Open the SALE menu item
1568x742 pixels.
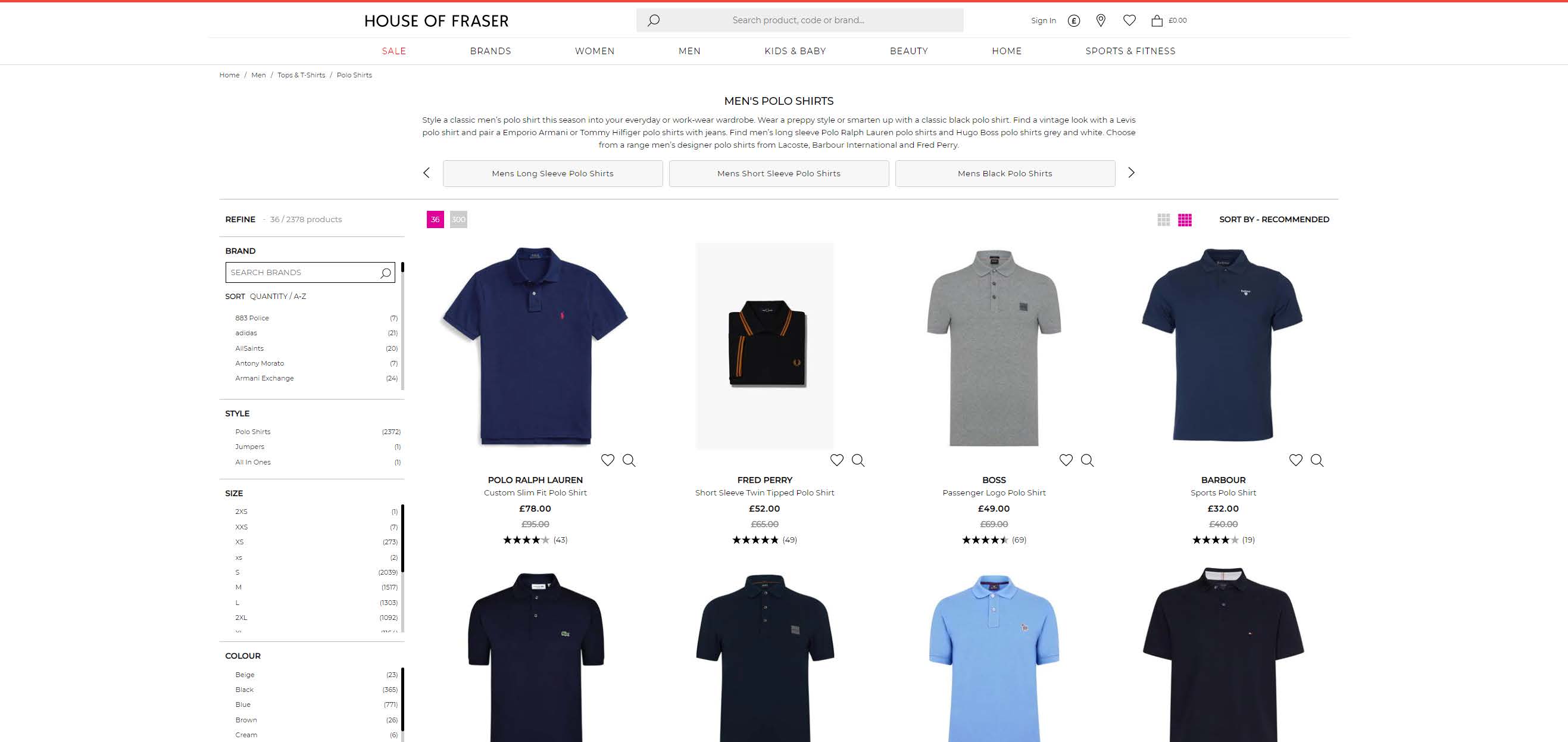coord(394,51)
